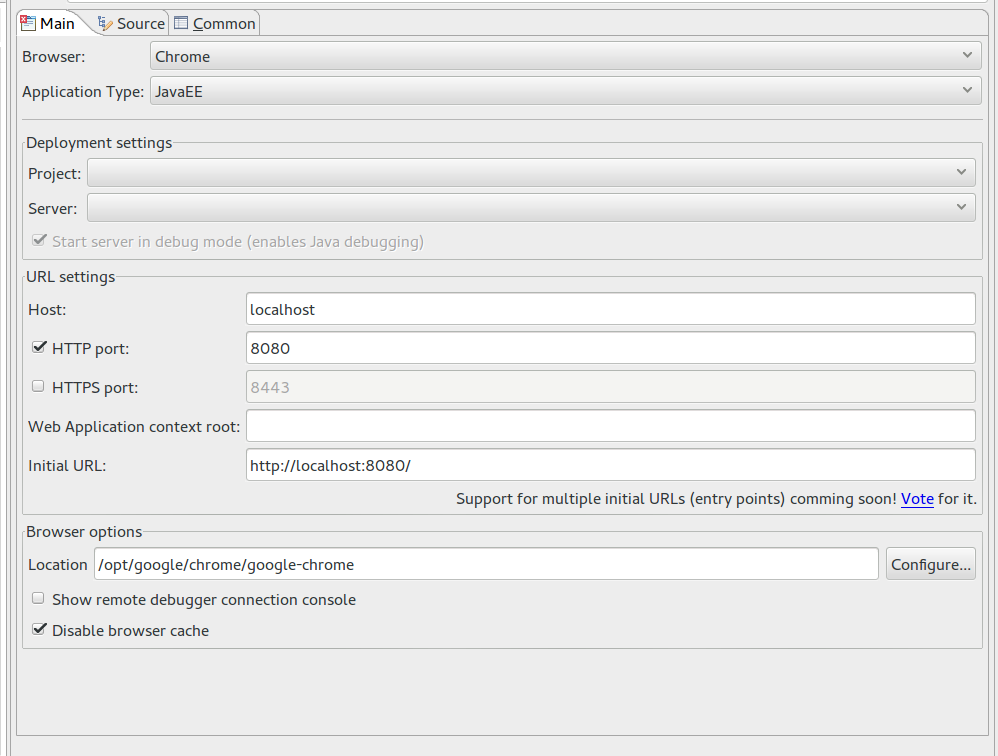Image resolution: width=998 pixels, height=756 pixels.
Task: Click the Web Application context root: label
Action: pyautogui.click(x=134, y=427)
